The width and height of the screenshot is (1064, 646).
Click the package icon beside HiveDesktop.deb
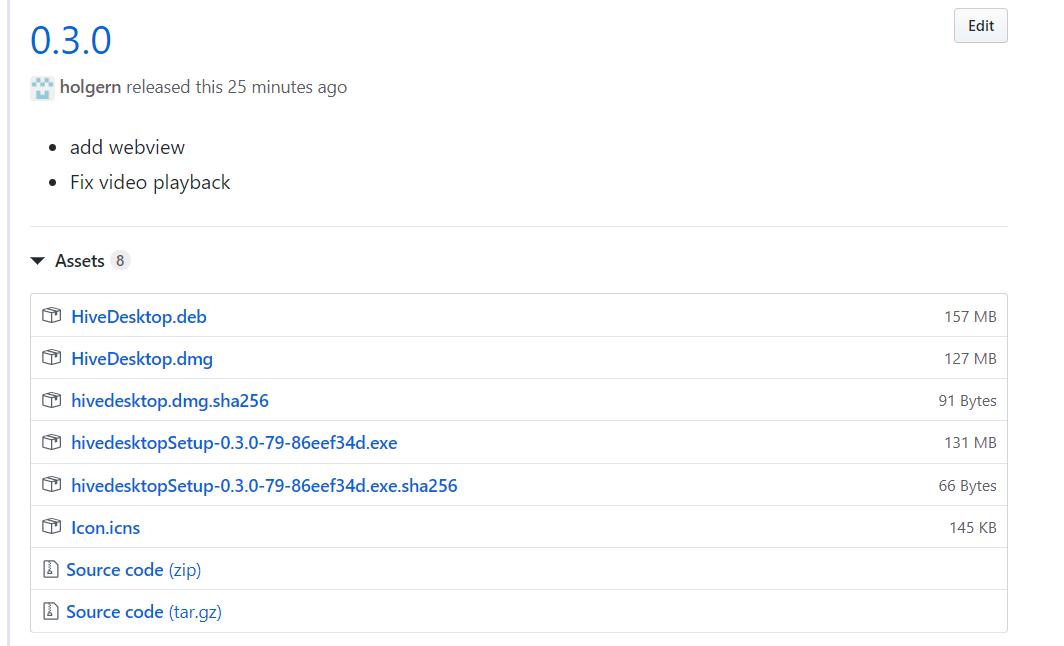(x=52, y=315)
